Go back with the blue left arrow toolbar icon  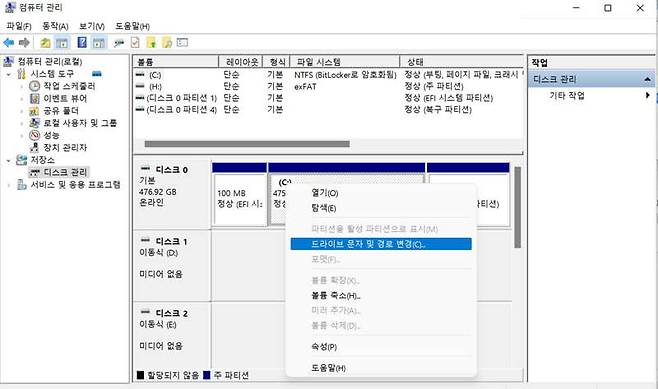click(8, 42)
